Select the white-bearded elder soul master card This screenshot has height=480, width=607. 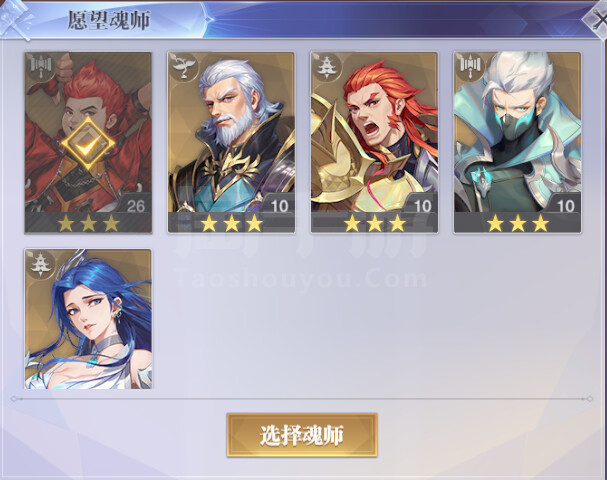[231, 142]
